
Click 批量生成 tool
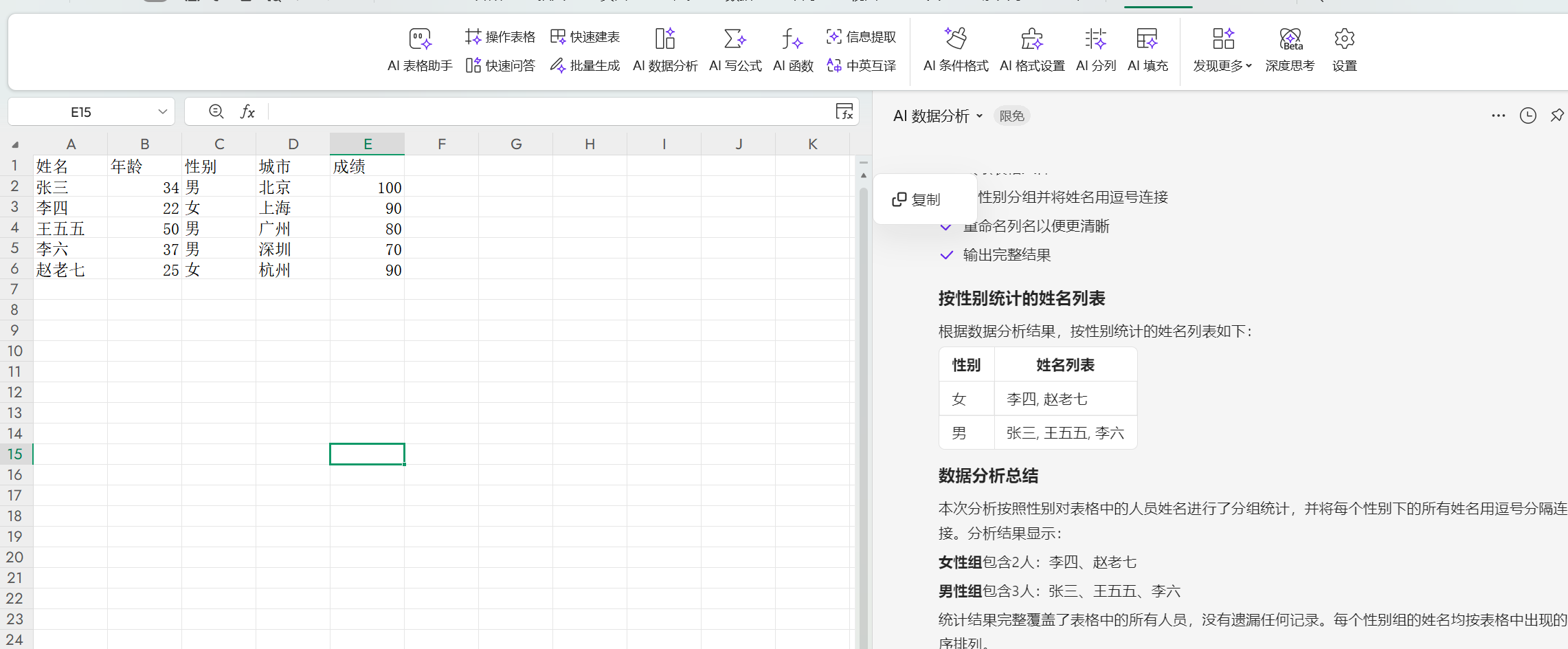click(585, 65)
